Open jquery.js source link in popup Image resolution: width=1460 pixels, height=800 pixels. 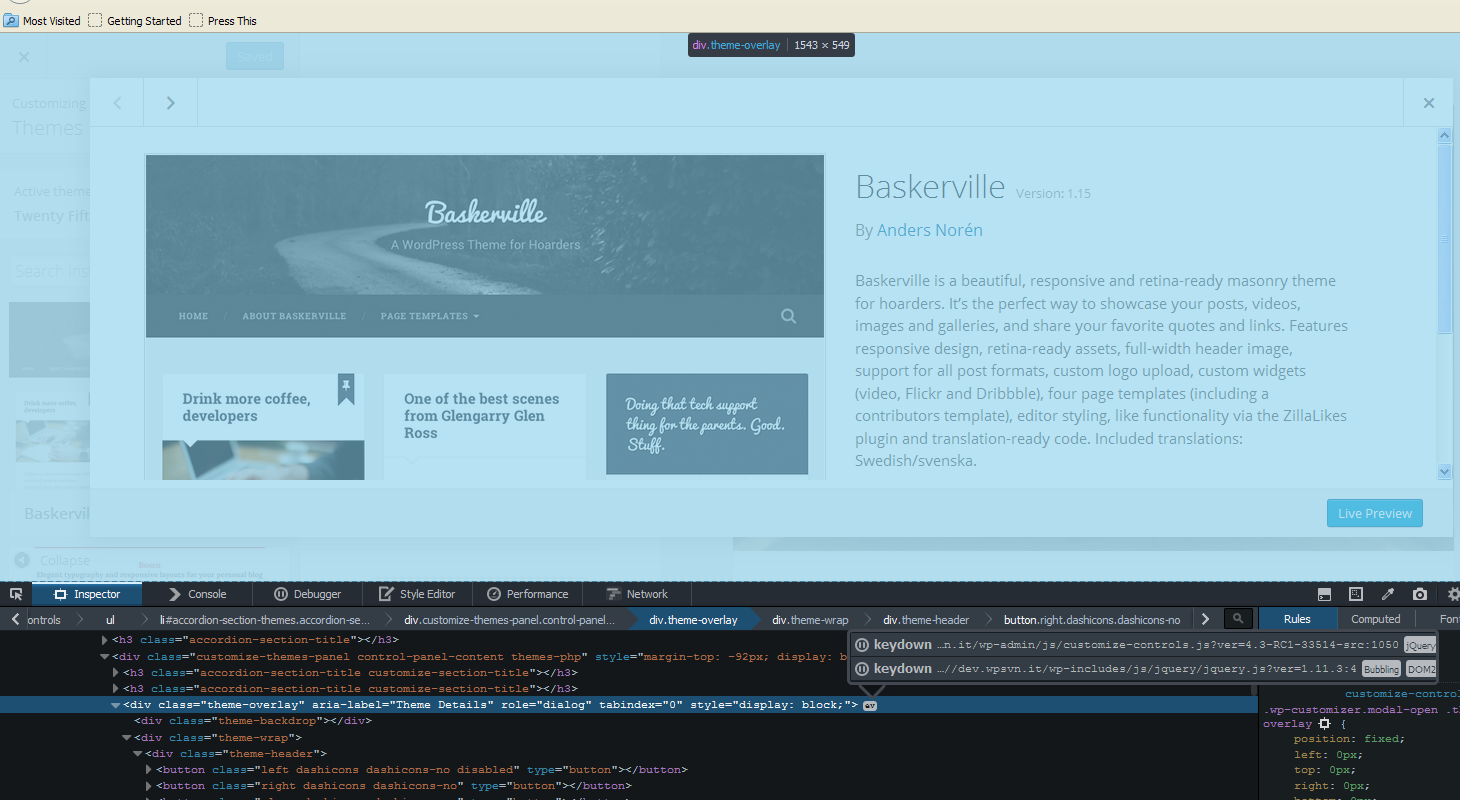pyautogui.click(x=1147, y=669)
